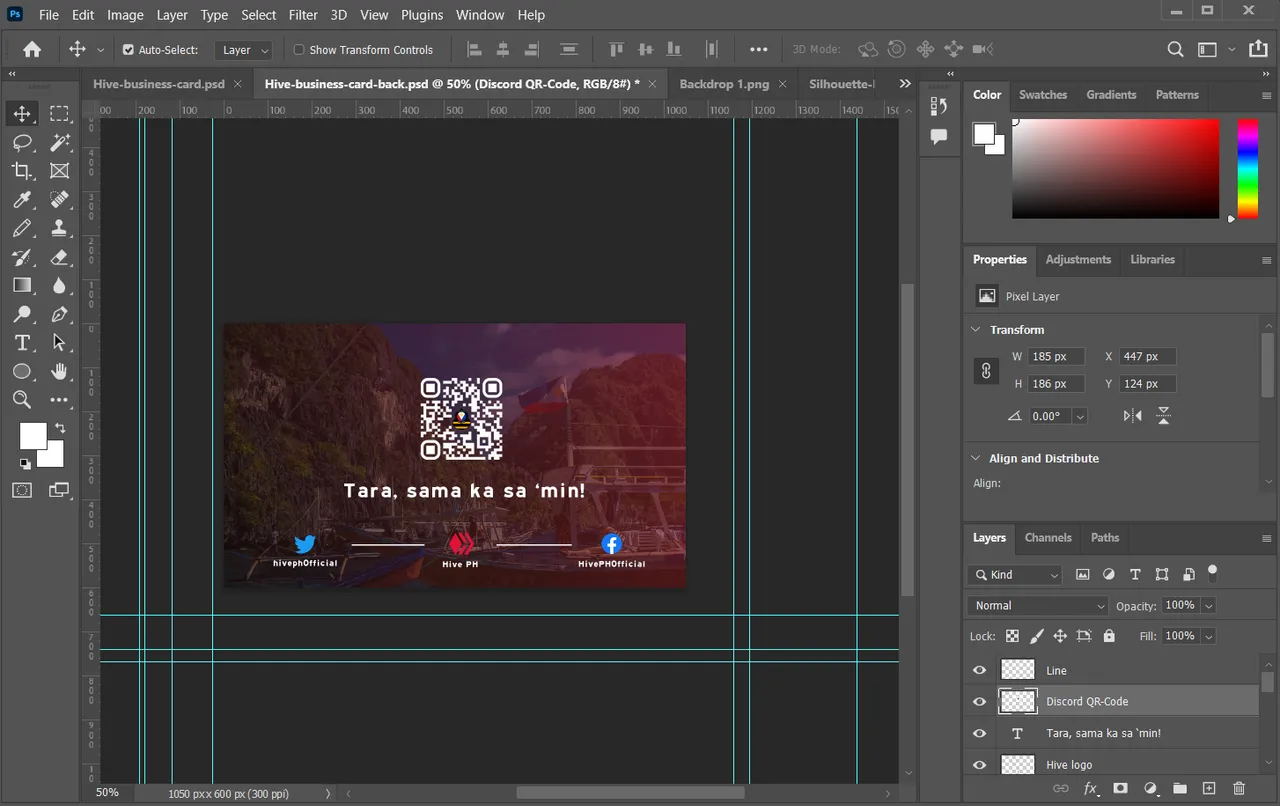Toggle the width-height link constraint

coord(986,370)
